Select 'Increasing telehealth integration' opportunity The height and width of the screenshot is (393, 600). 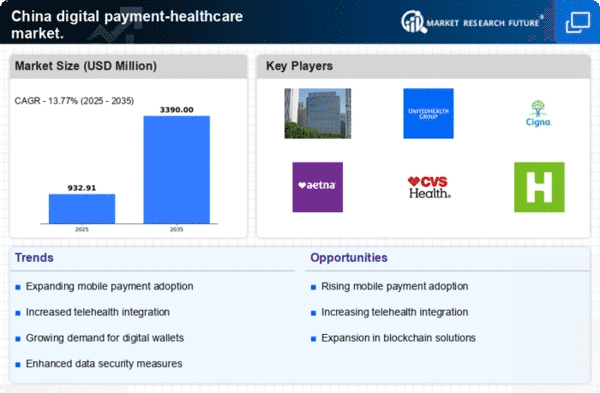tap(395, 312)
